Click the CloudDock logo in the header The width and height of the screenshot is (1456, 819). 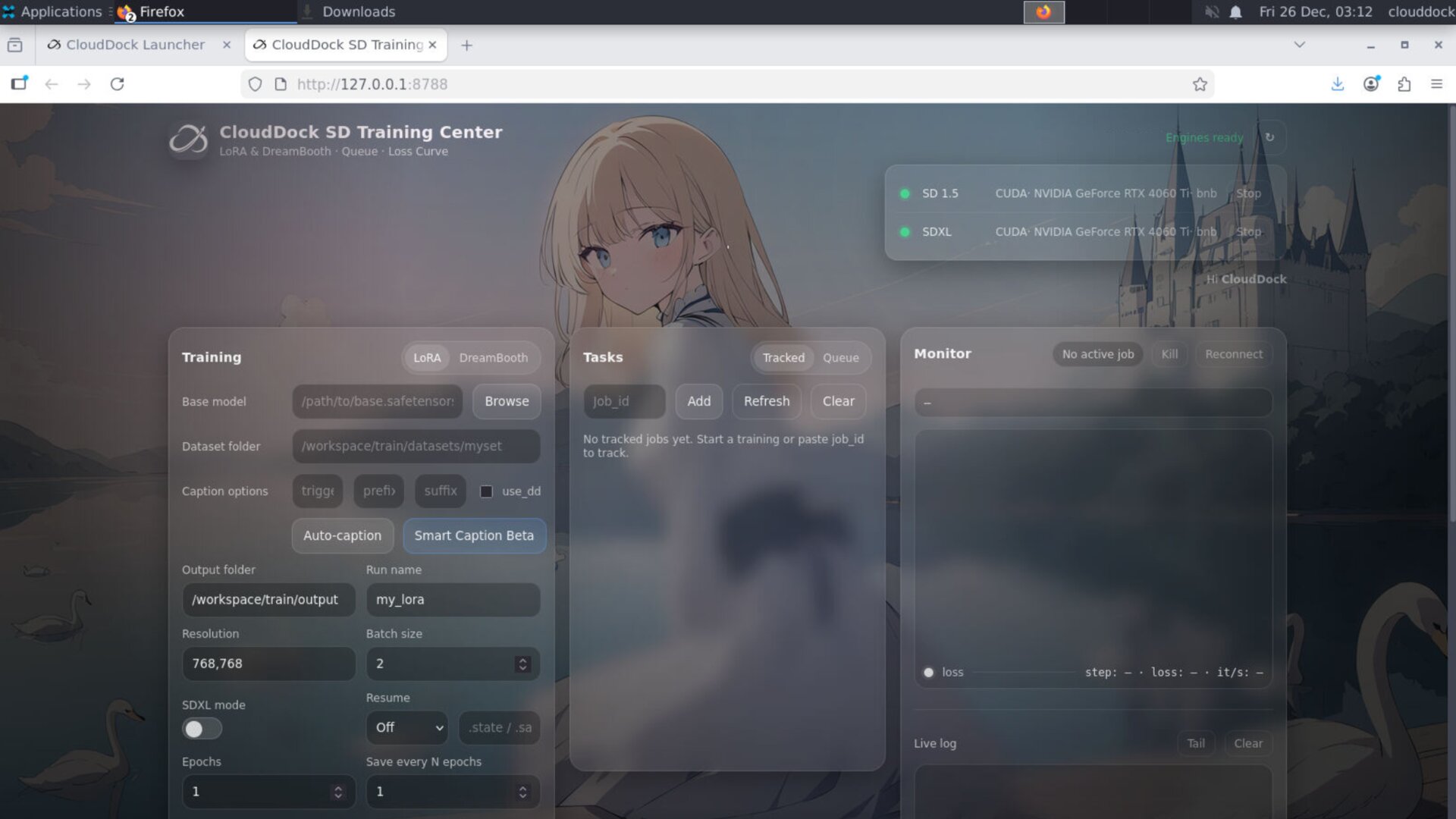point(189,140)
